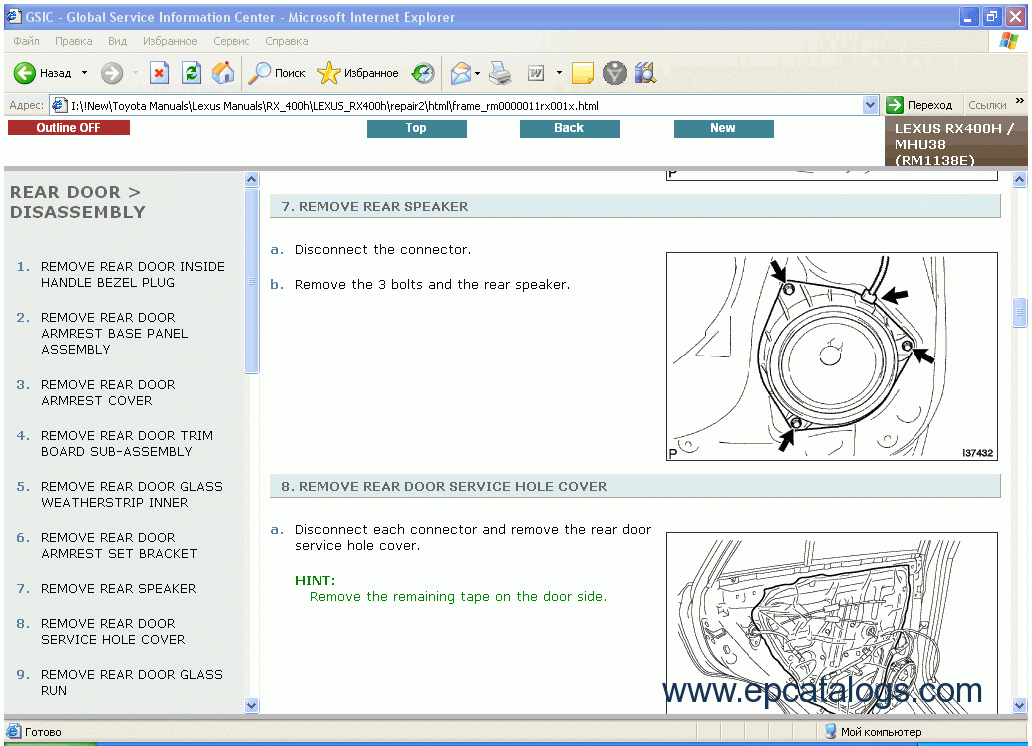Click content pane scroll up arrow

click(1019, 179)
